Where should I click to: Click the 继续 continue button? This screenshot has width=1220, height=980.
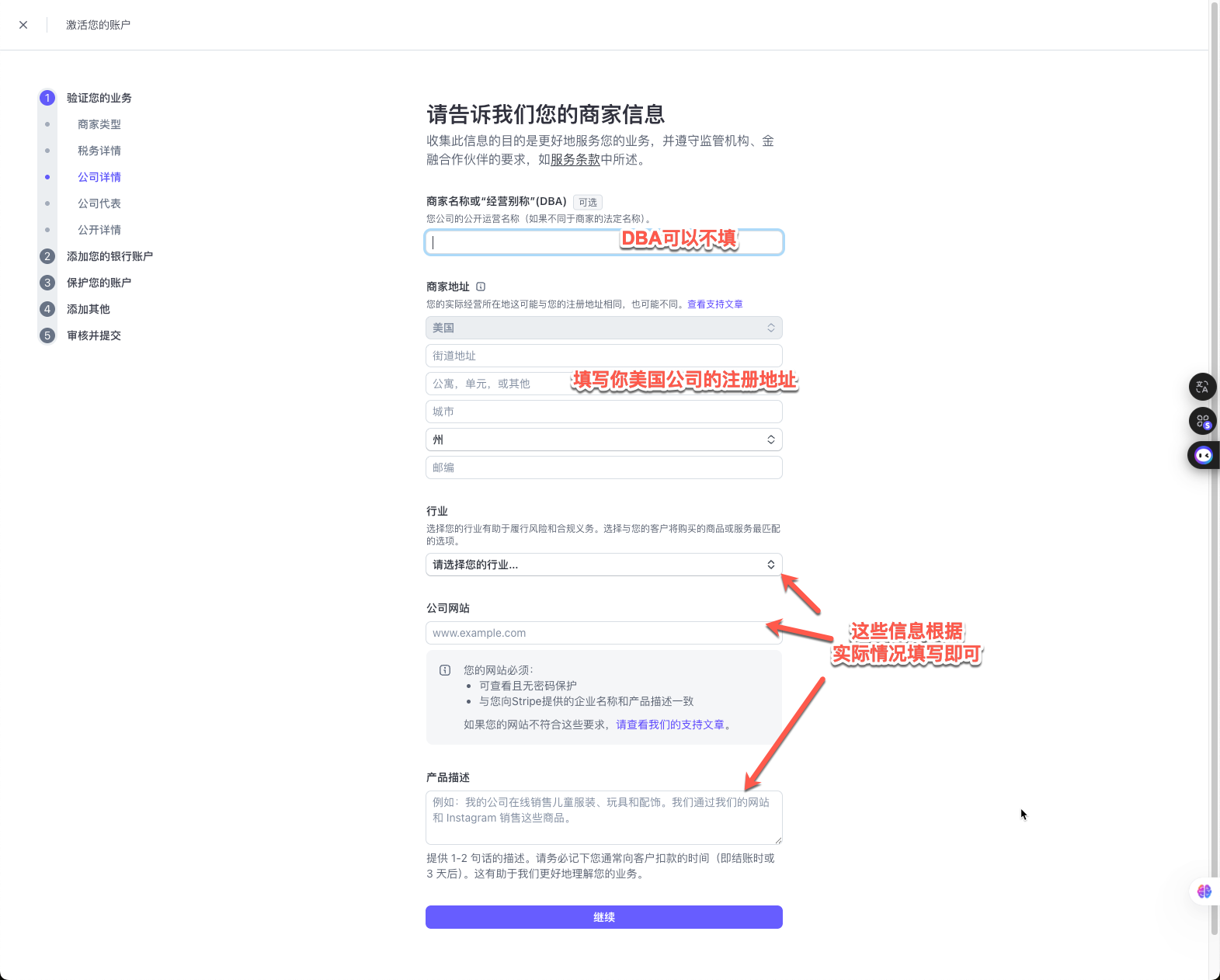point(603,917)
